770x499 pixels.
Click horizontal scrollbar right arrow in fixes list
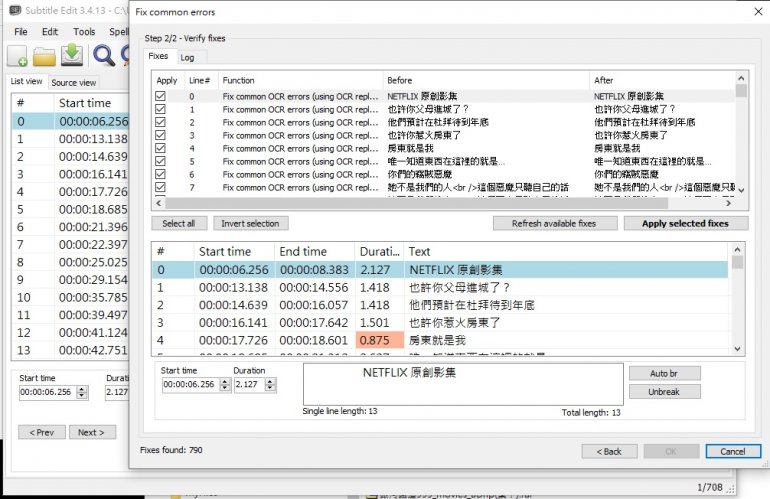(729, 202)
